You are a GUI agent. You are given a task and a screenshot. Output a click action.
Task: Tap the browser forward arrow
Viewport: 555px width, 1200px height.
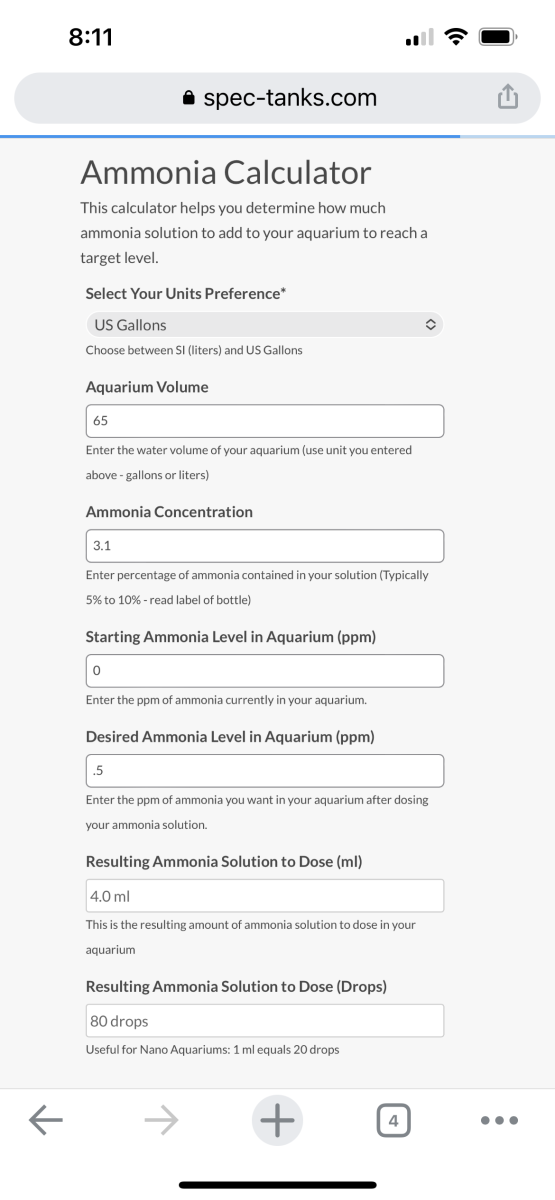coord(161,1122)
